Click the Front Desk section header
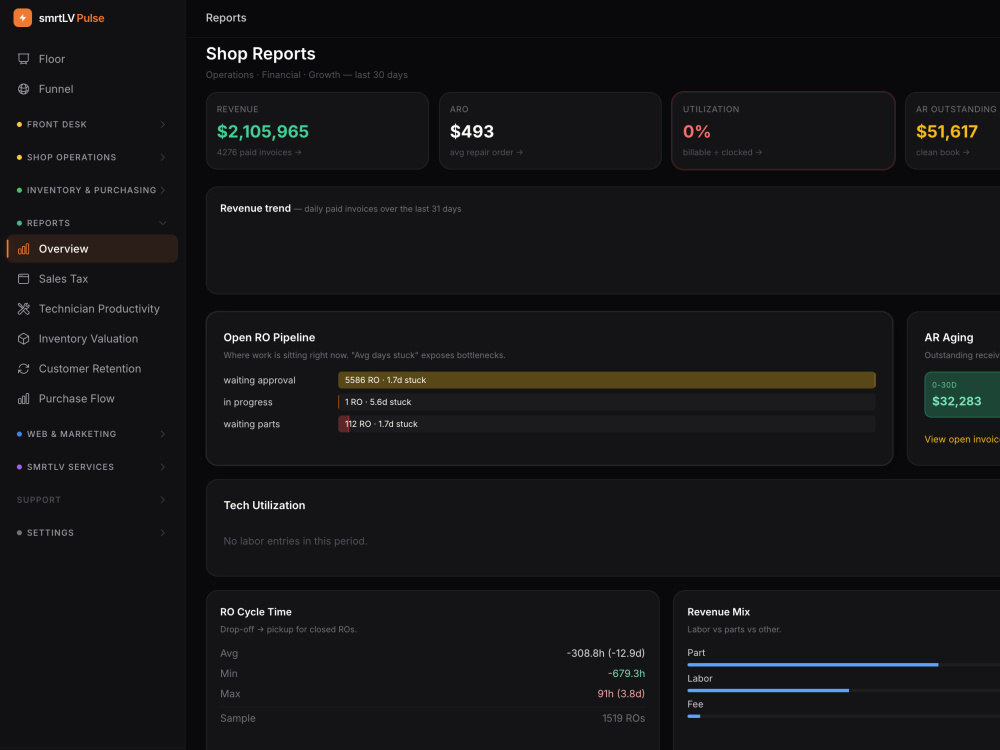Viewport: 1000px width, 750px height. click(x=92, y=124)
